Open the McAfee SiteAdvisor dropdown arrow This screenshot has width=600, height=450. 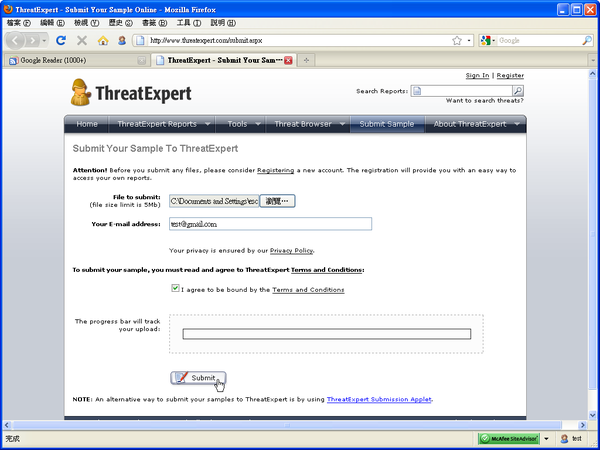point(546,439)
